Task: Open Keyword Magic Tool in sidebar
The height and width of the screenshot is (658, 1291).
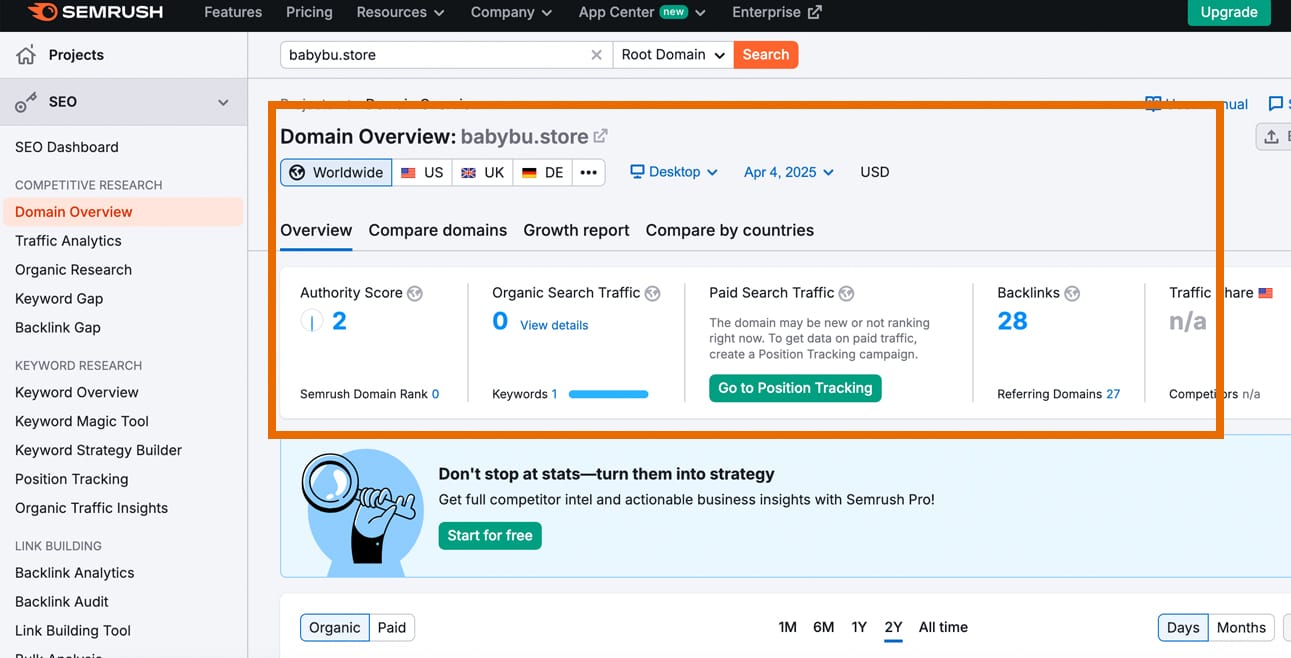Action: tap(82, 421)
